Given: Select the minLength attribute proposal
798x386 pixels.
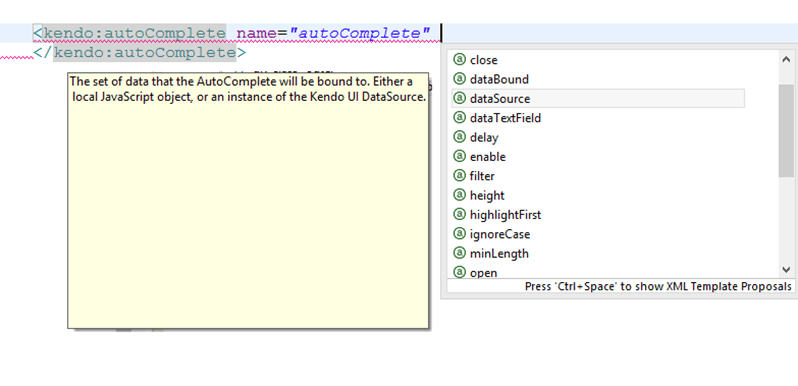Looking at the screenshot, I should pyautogui.click(x=598, y=253).
